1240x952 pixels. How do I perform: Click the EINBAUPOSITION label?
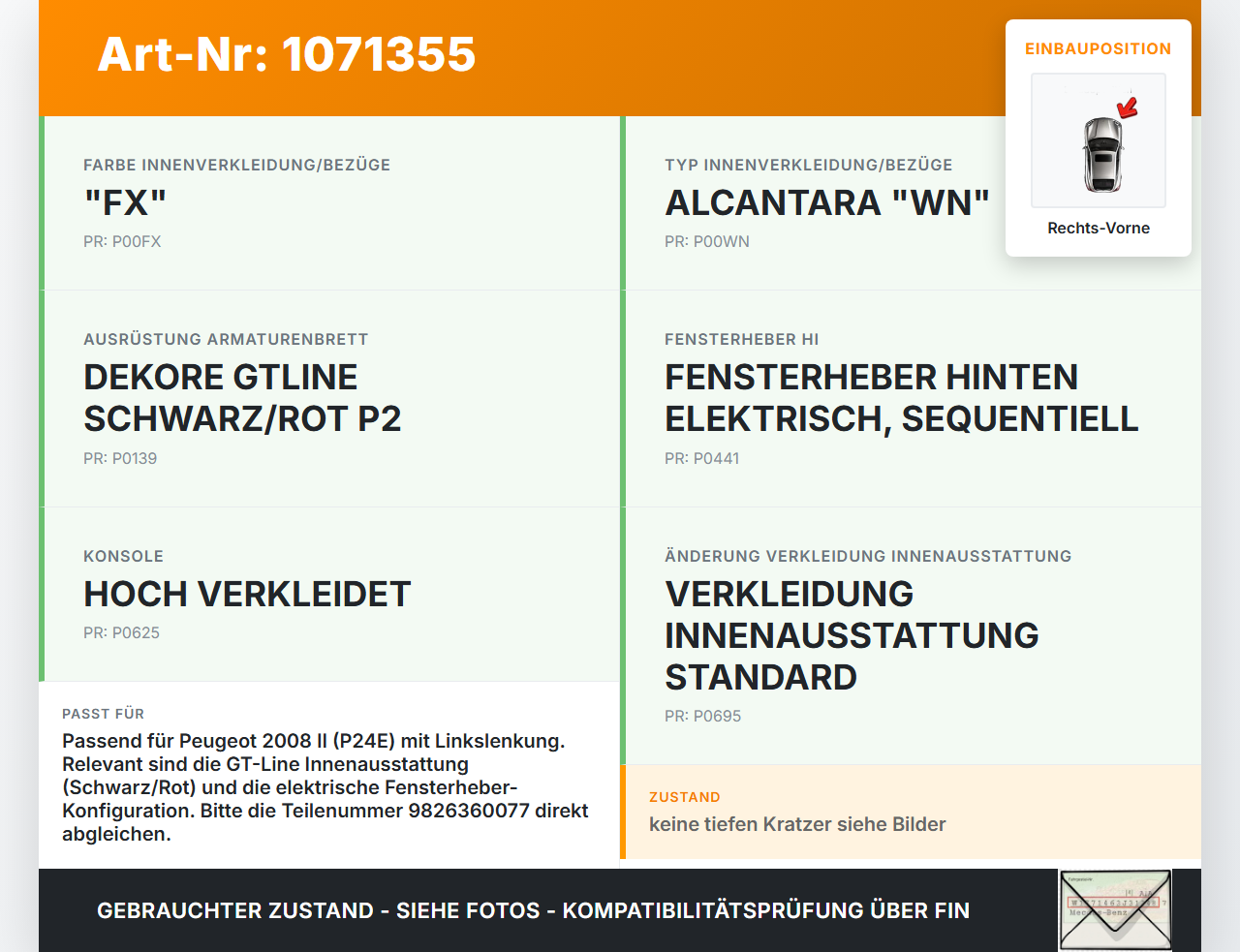[1099, 48]
